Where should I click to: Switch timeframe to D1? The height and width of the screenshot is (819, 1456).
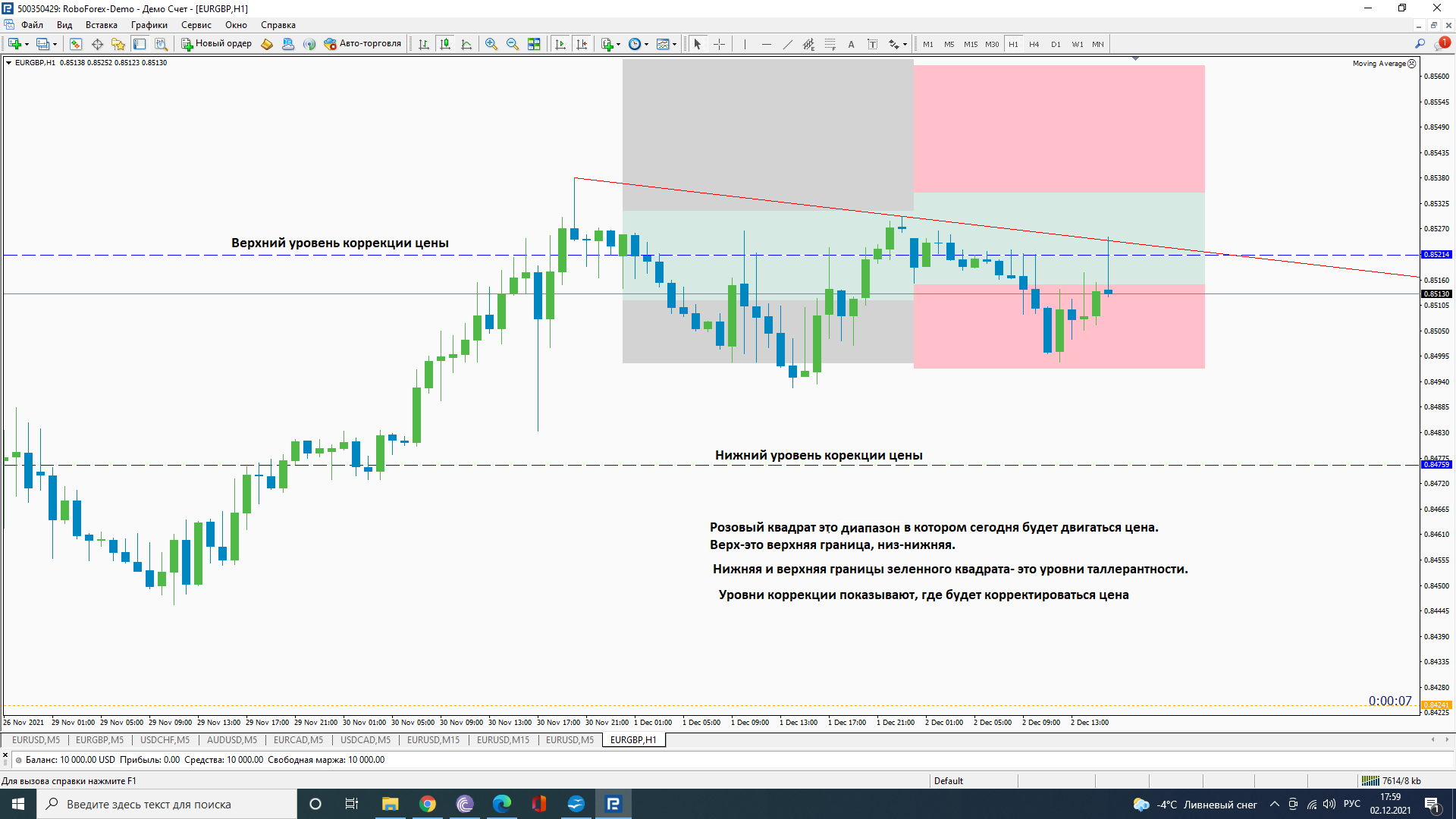click(x=1056, y=44)
